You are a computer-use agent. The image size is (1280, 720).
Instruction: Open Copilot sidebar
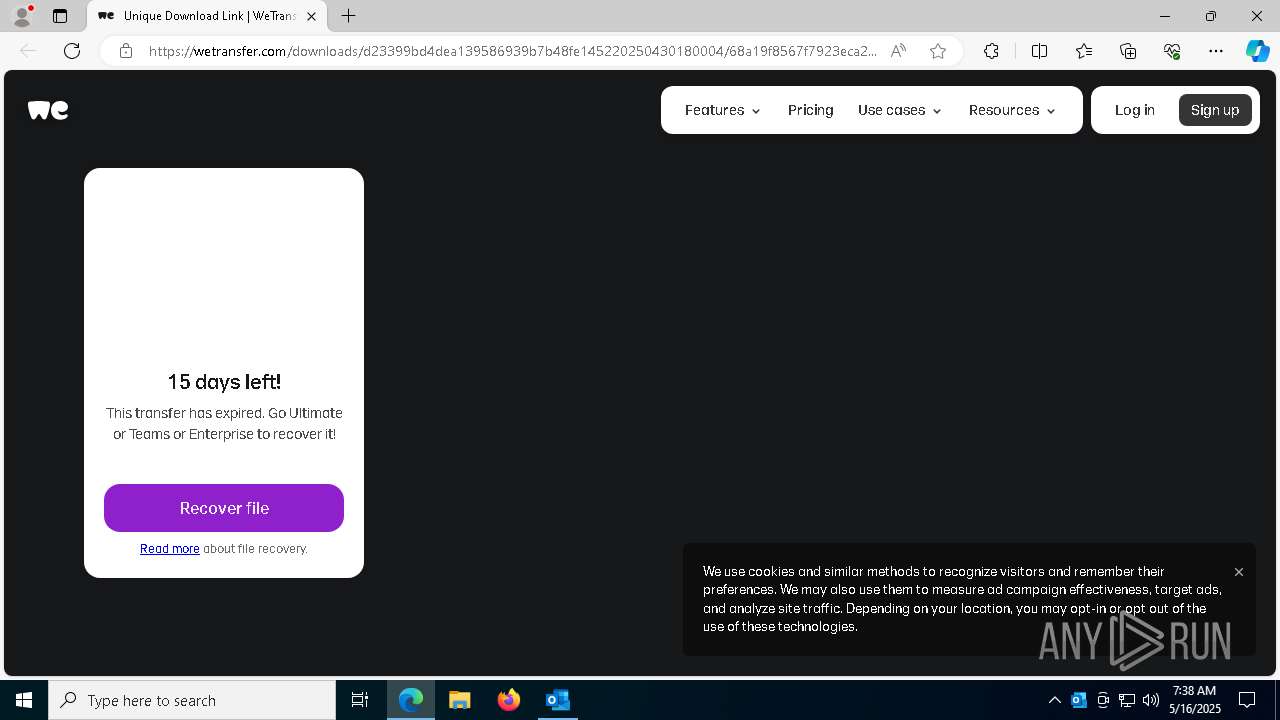coord(1257,51)
